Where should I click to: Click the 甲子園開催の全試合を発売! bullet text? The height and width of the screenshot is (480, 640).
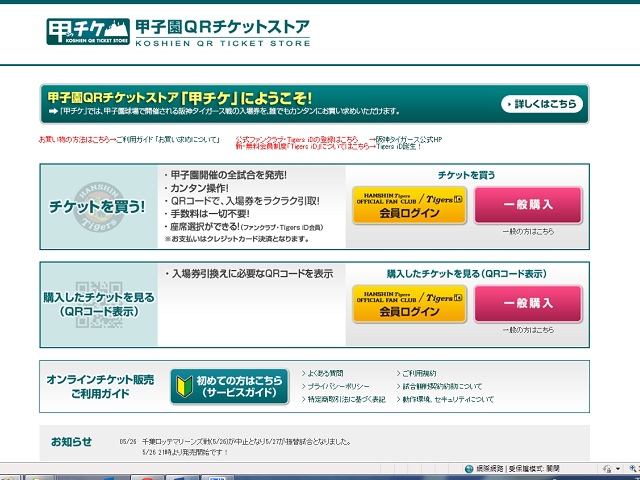(228, 175)
